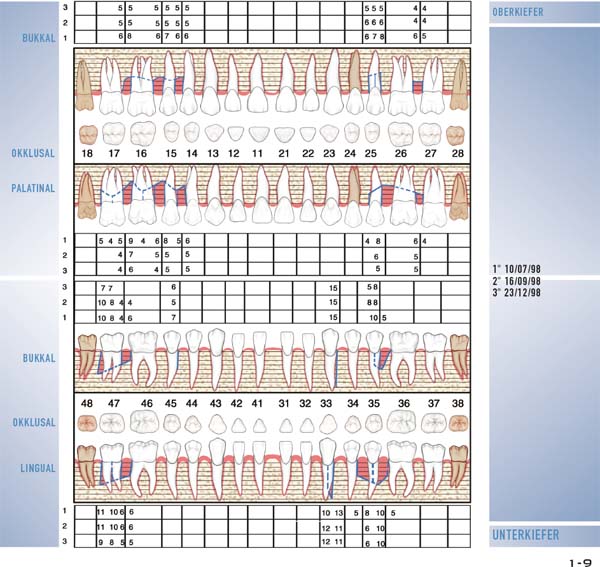Click the occlusal icon of upper tooth 11

[257, 133]
